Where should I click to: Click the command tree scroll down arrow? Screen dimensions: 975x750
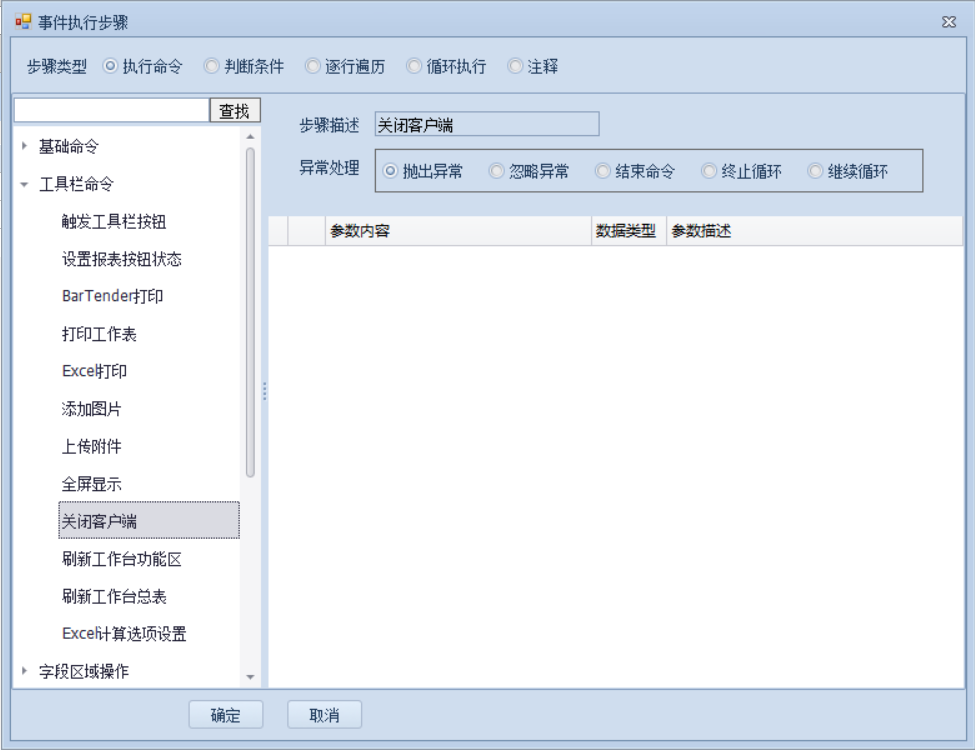click(250, 678)
